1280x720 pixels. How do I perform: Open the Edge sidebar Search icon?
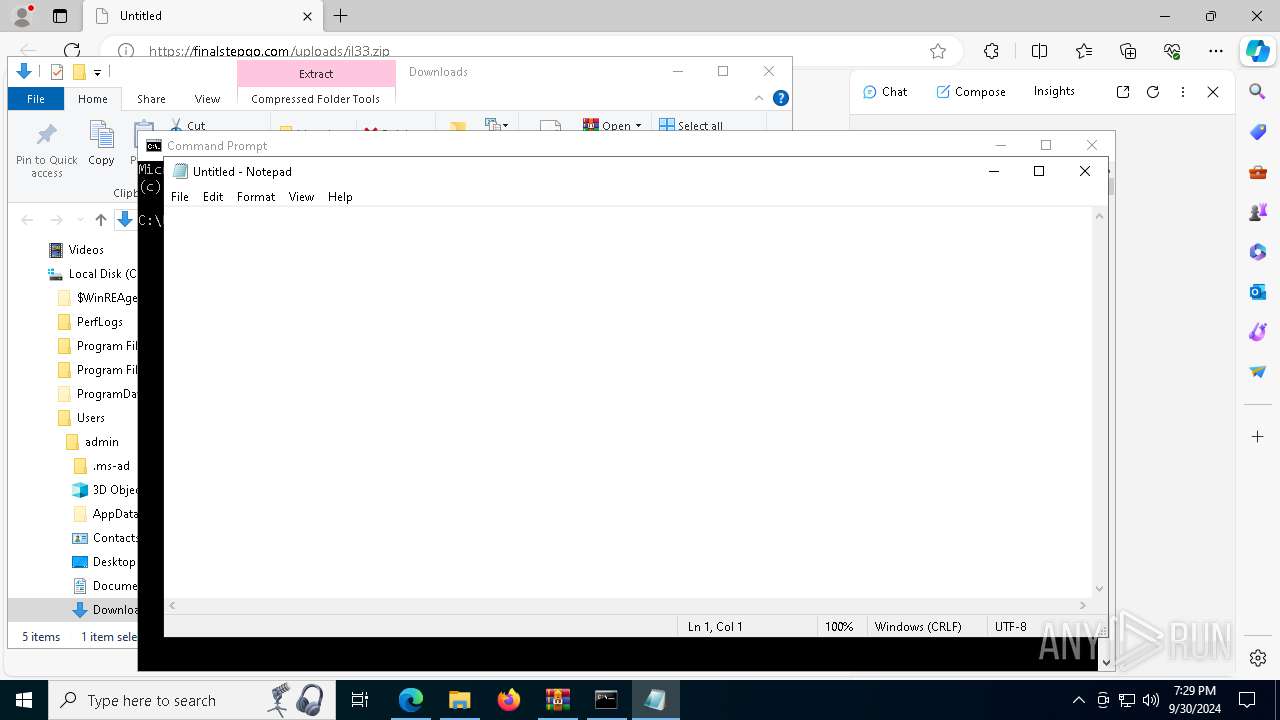click(x=1258, y=92)
